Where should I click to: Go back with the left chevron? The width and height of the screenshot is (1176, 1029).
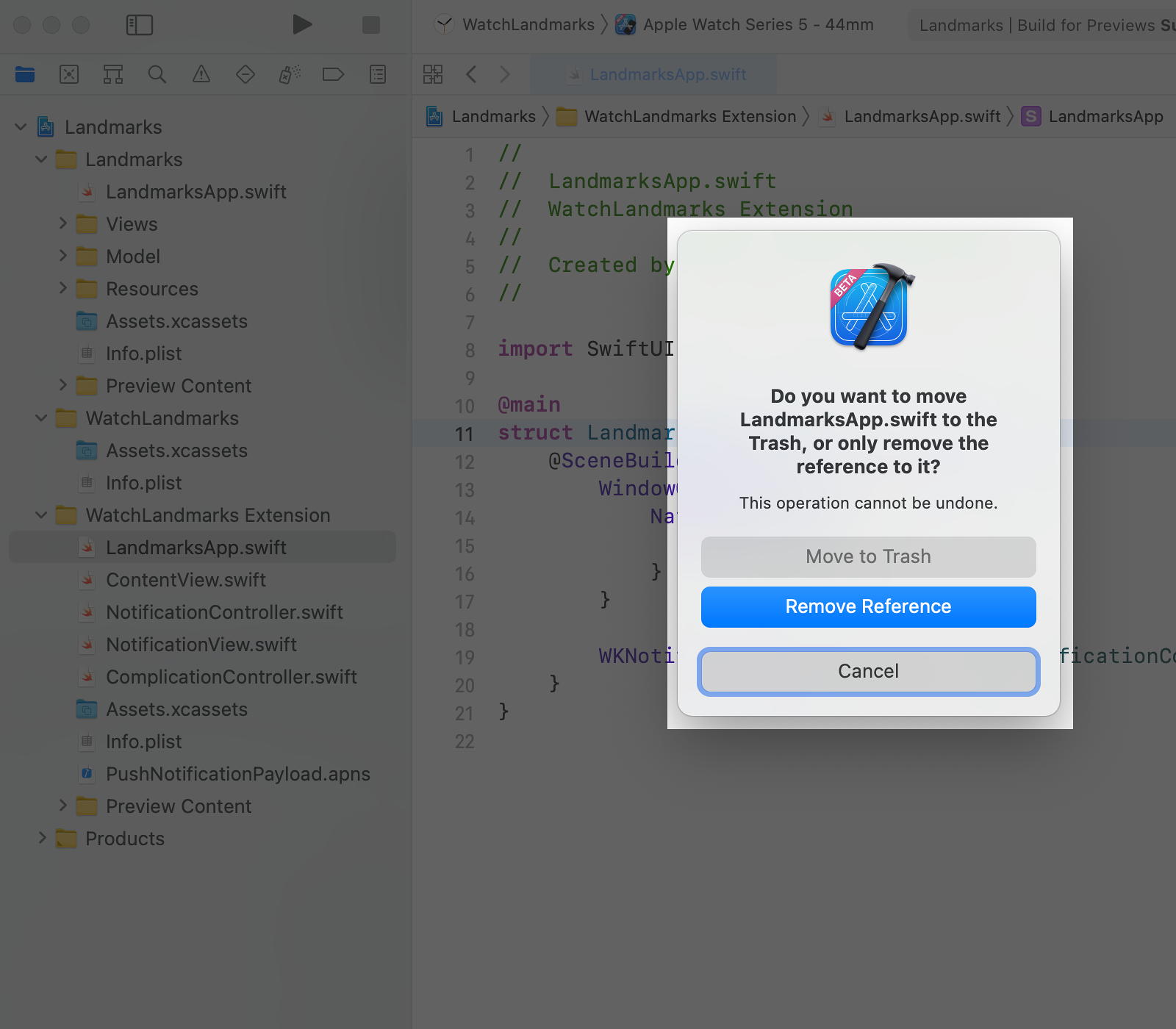coord(472,74)
